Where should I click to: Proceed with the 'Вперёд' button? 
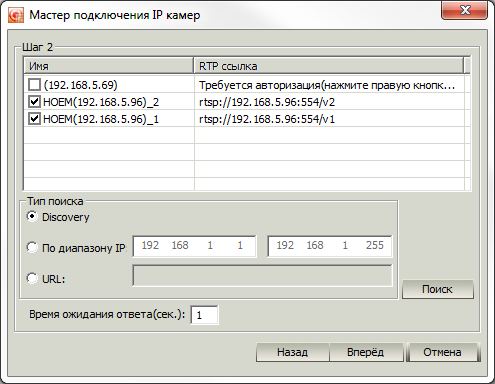coord(366,352)
